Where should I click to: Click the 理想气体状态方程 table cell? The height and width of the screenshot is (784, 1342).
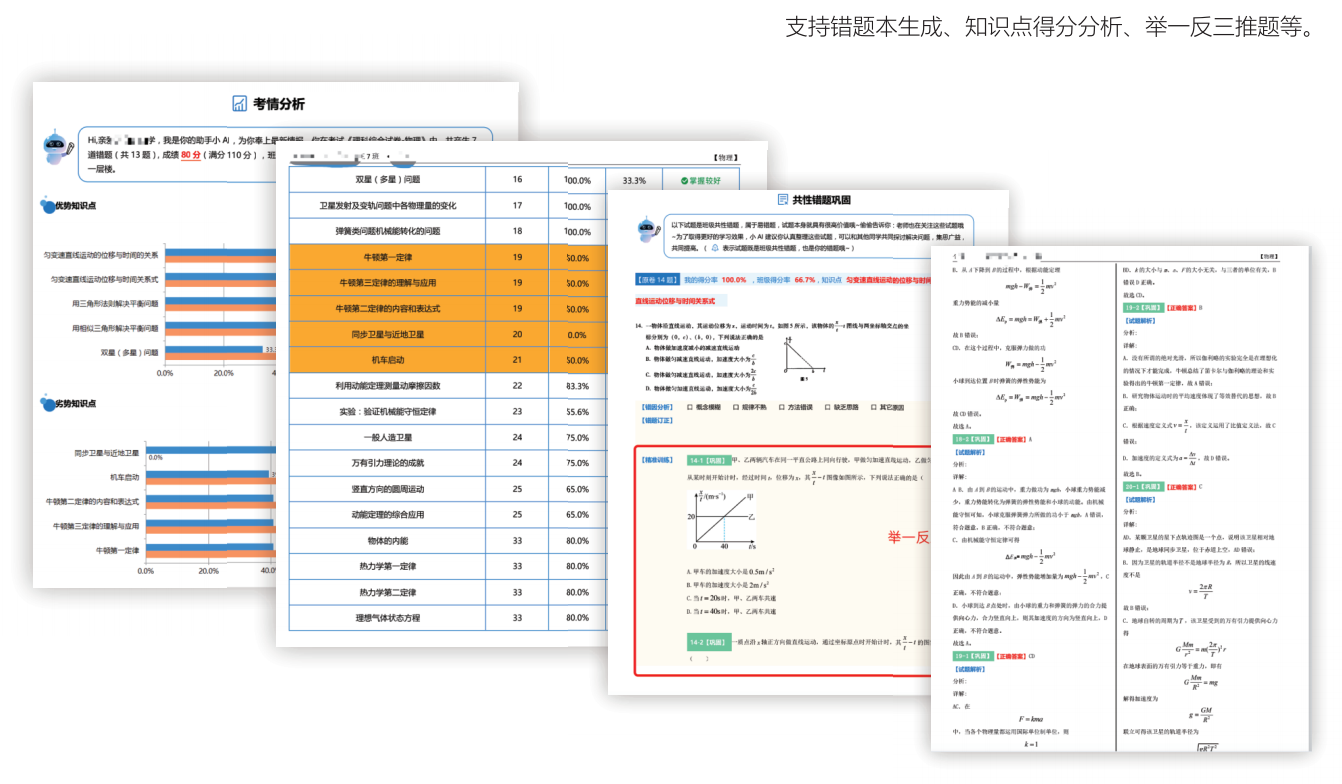(x=388, y=618)
